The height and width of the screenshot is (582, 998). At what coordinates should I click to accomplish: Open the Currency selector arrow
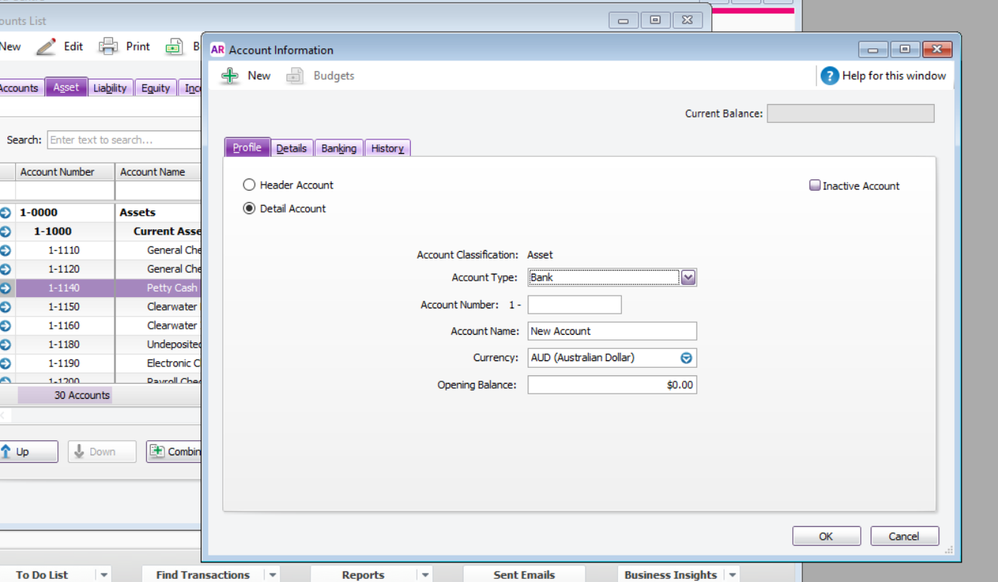click(x=686, y=358)
